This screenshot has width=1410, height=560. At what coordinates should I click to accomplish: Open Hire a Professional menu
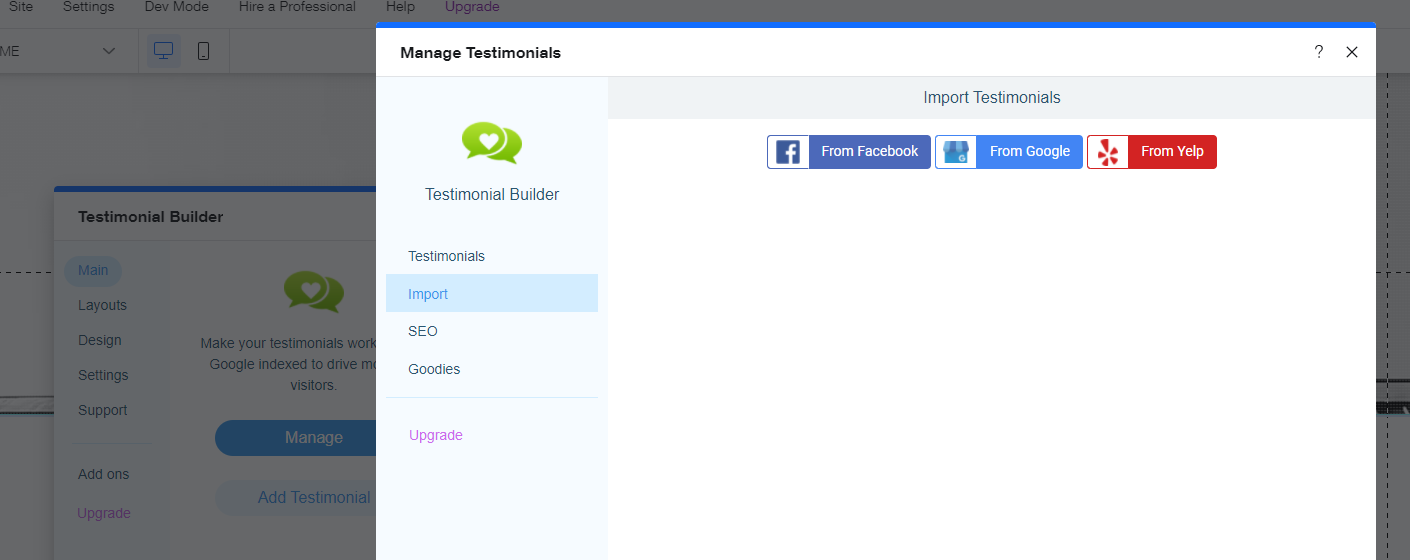(297, 7)
